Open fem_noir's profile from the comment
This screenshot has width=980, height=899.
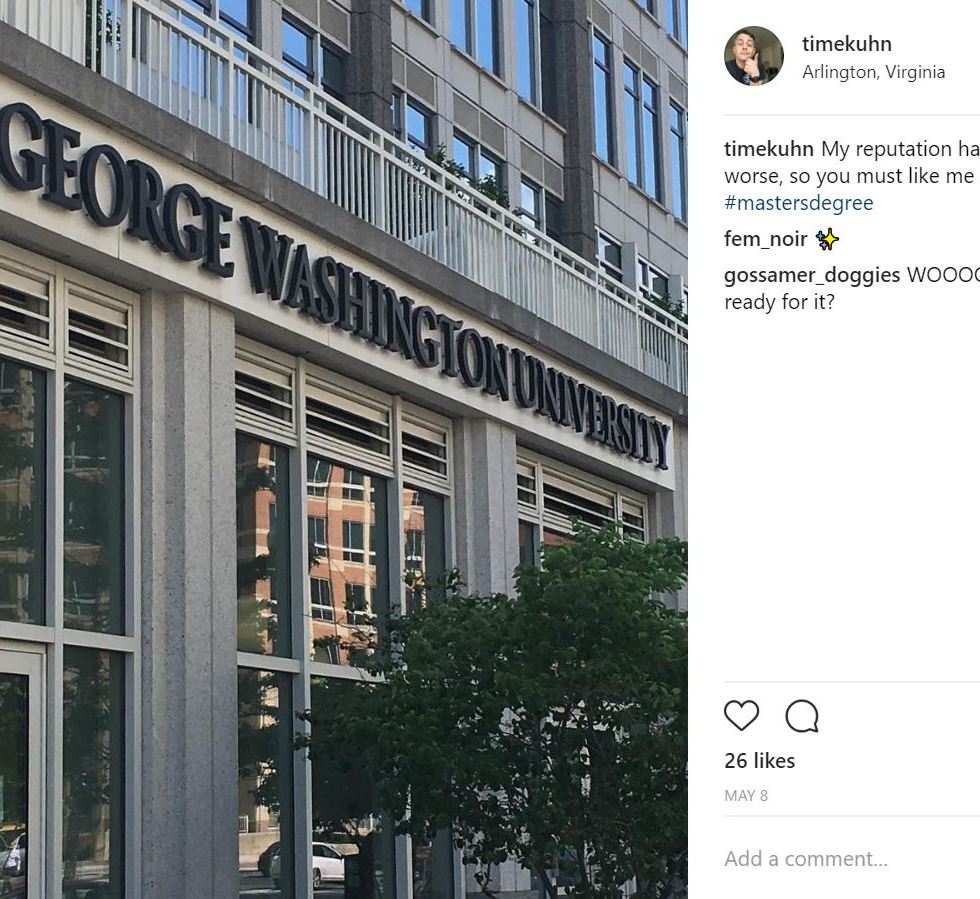[x=766, y=239]
